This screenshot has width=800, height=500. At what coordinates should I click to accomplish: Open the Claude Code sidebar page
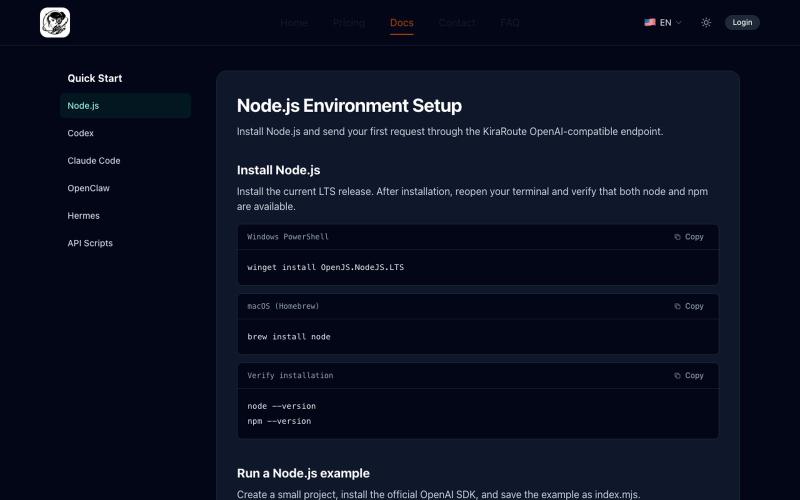coord(126,161)
